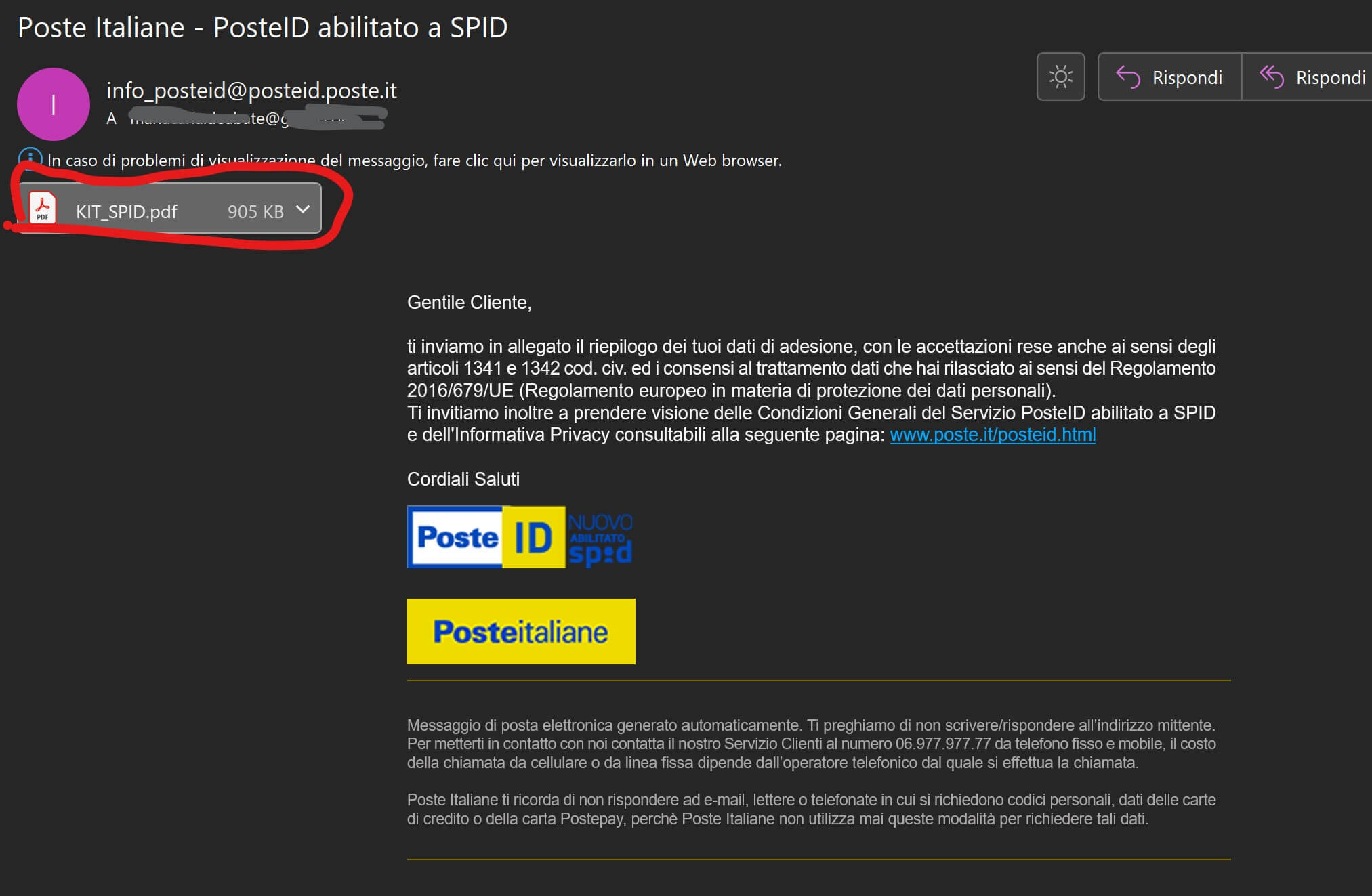This screenshot has width=1372, height=896.
Task: Click the 905 KB attachment size label
Action: tap(255, 212)
